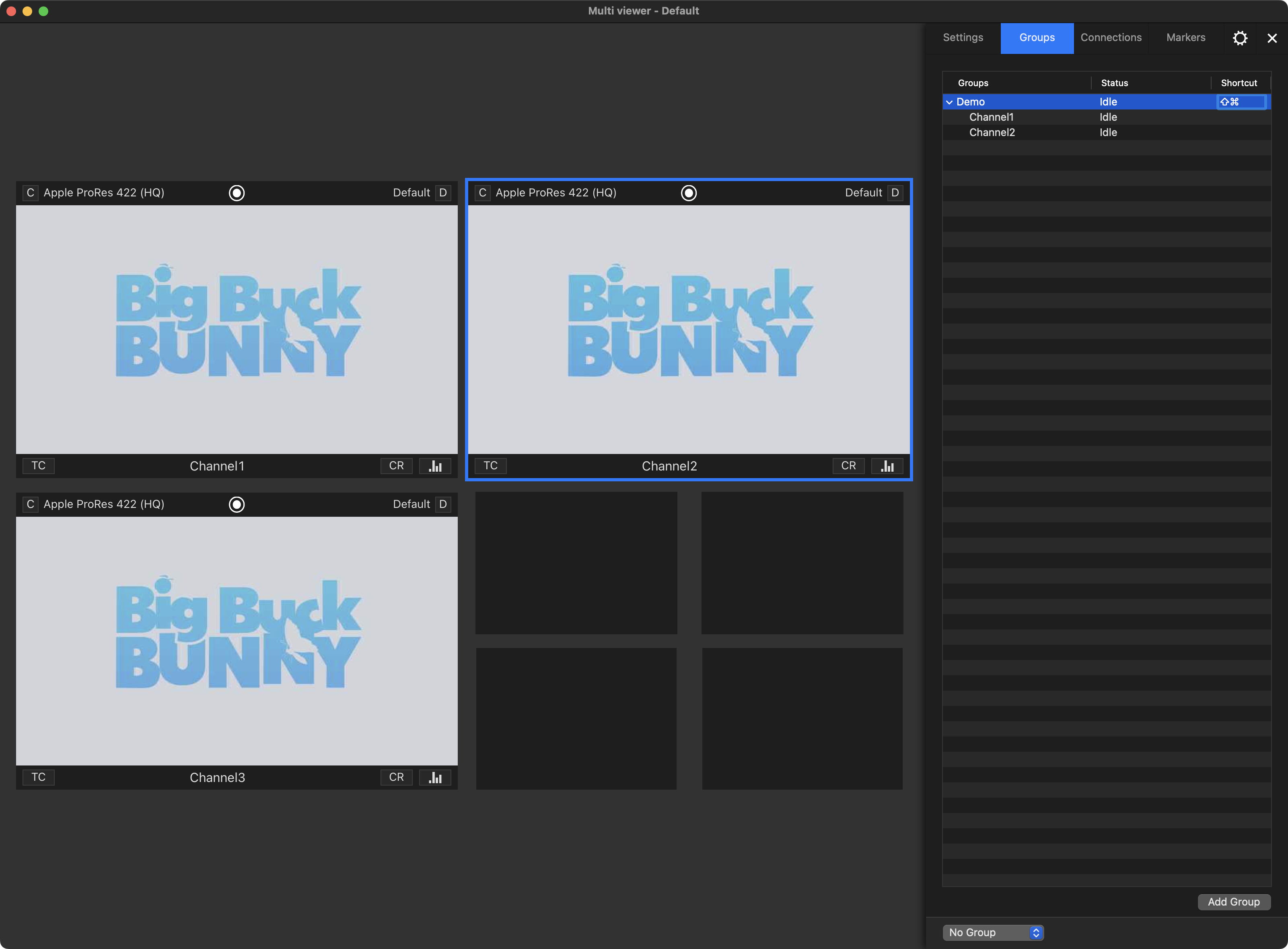Image resolution: width=1288 pixels, height=949 pixels.
Task: Select the Demo group row
Action: 1107,102
